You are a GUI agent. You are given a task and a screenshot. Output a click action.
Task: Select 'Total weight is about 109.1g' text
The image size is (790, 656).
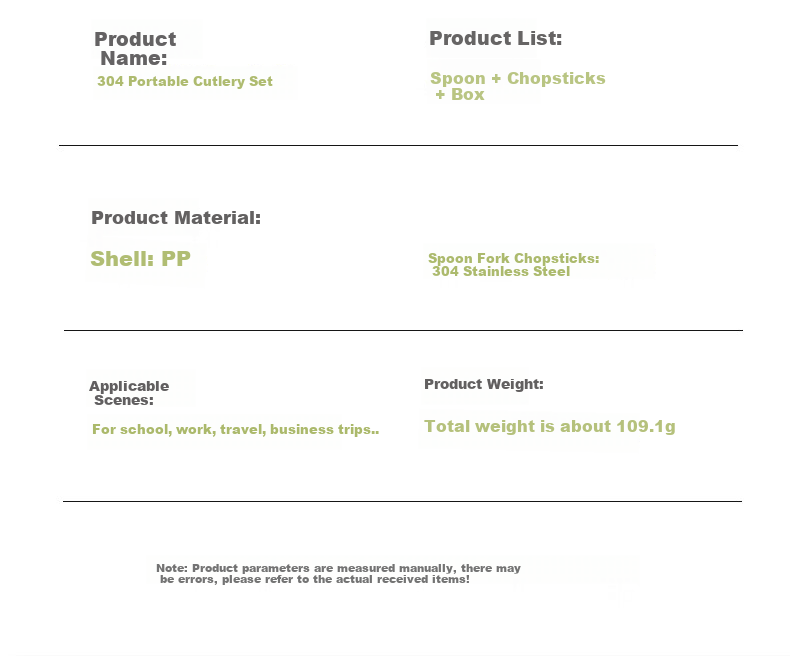coord(550,426)
